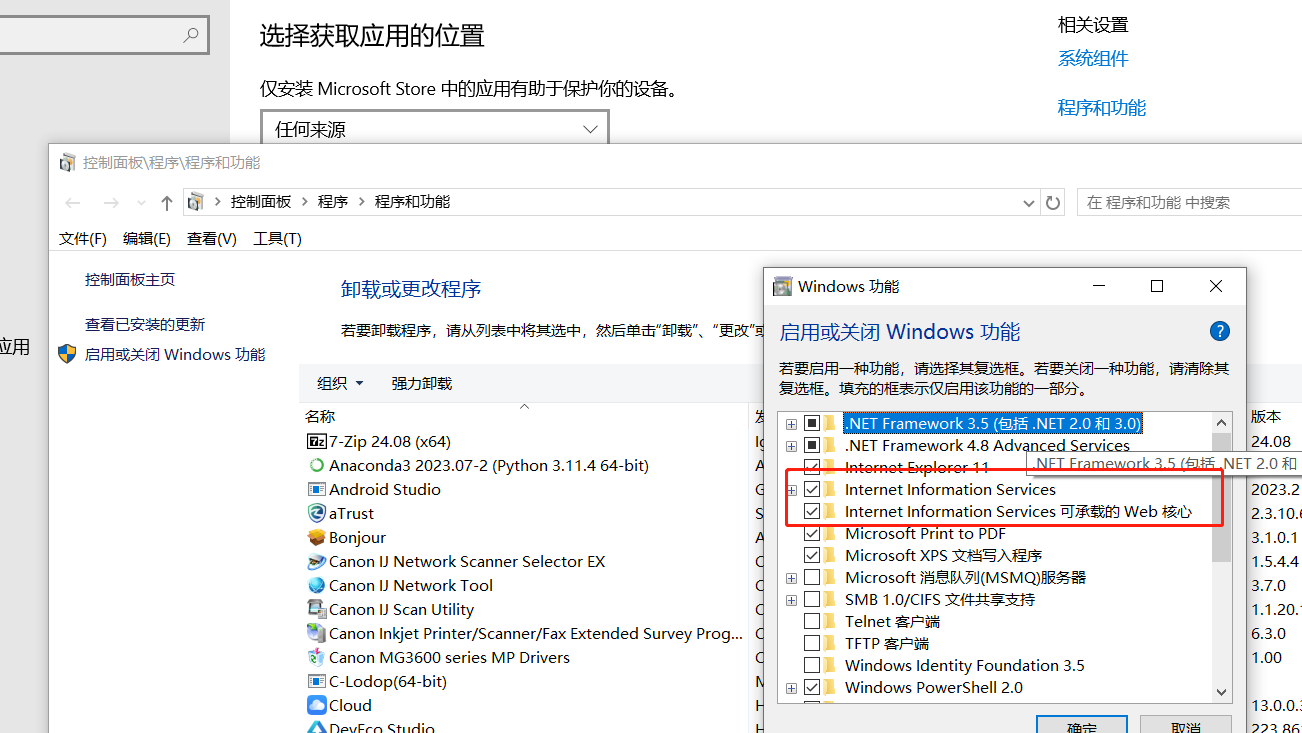Viewport: 1302px width, 733px height.
Task: Click 强力卸载 in the toolbar
Action: [421, 383]
